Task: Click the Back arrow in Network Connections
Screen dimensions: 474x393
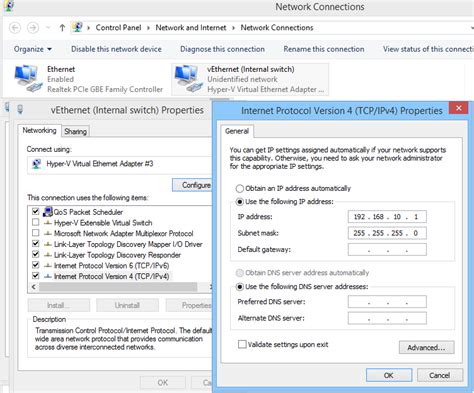Action: click(15, 28)
